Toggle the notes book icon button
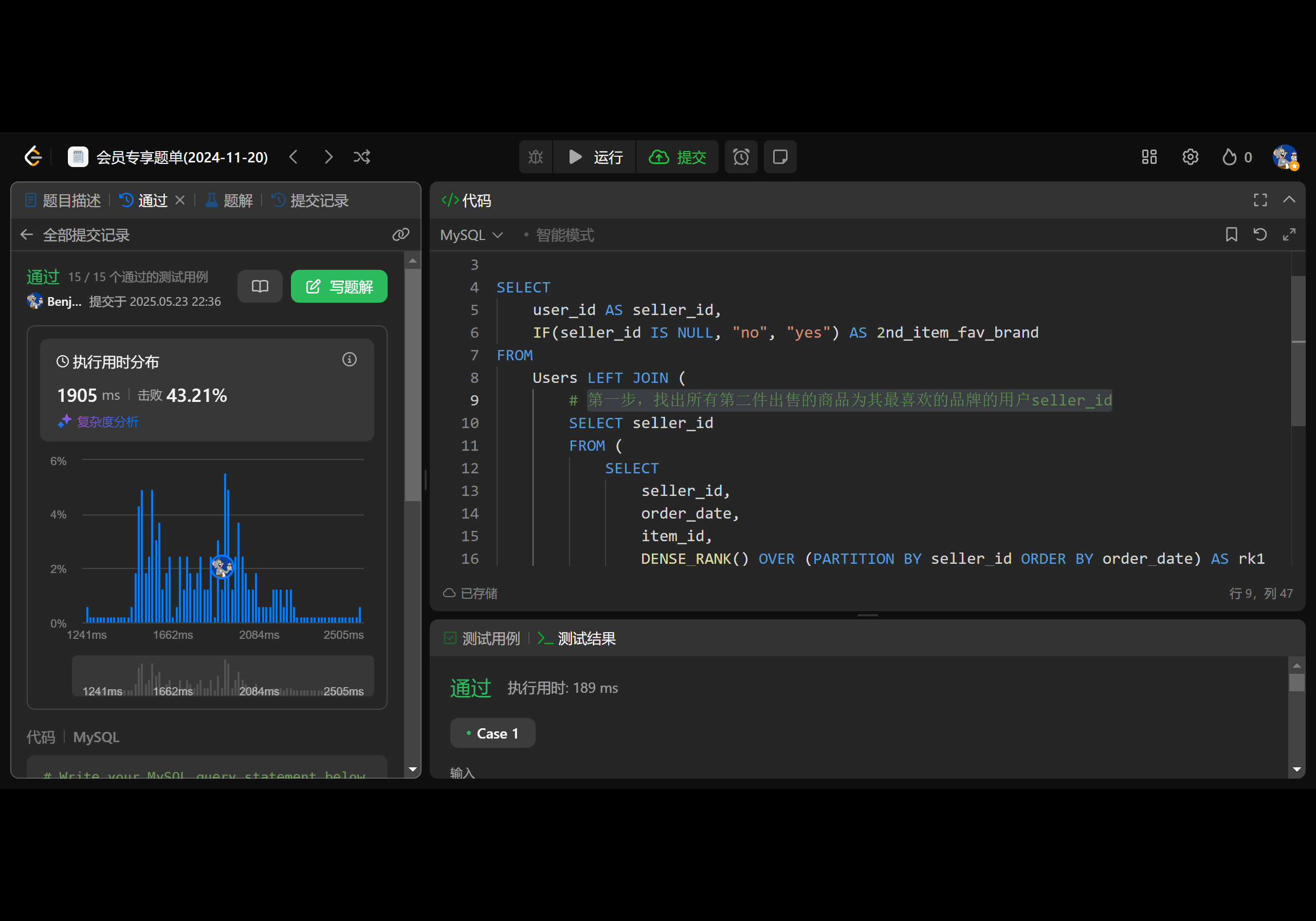 pos(260,286)
